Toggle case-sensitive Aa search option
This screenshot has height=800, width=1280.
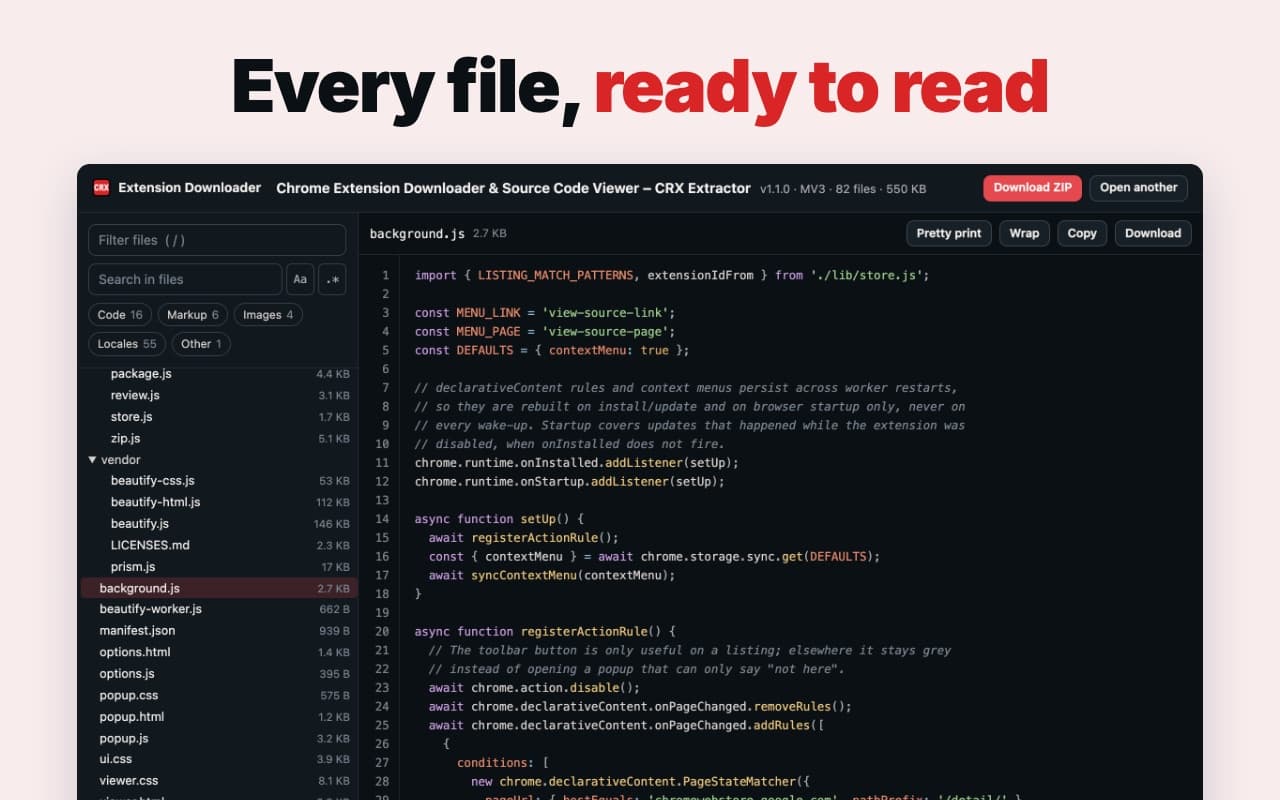tap(300, 279)
